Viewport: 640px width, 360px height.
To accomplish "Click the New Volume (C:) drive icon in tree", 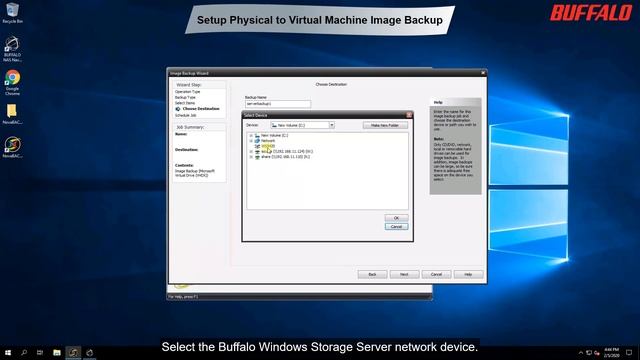I will [257, 136].
